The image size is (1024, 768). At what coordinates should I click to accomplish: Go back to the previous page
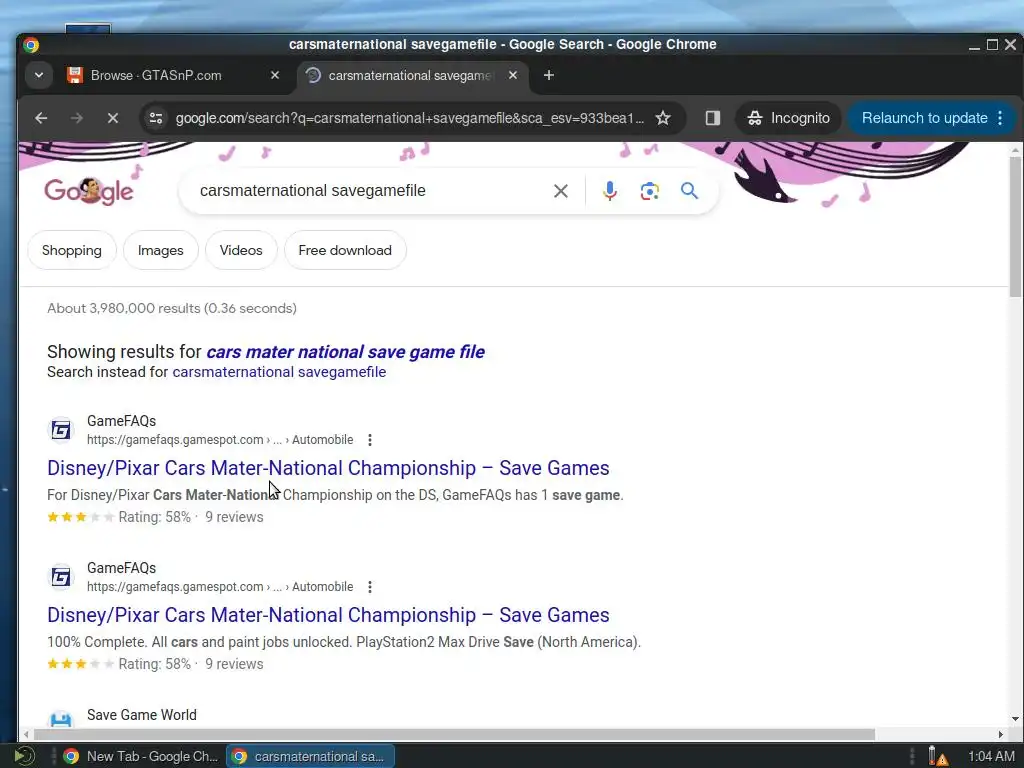tap(41, 118)
